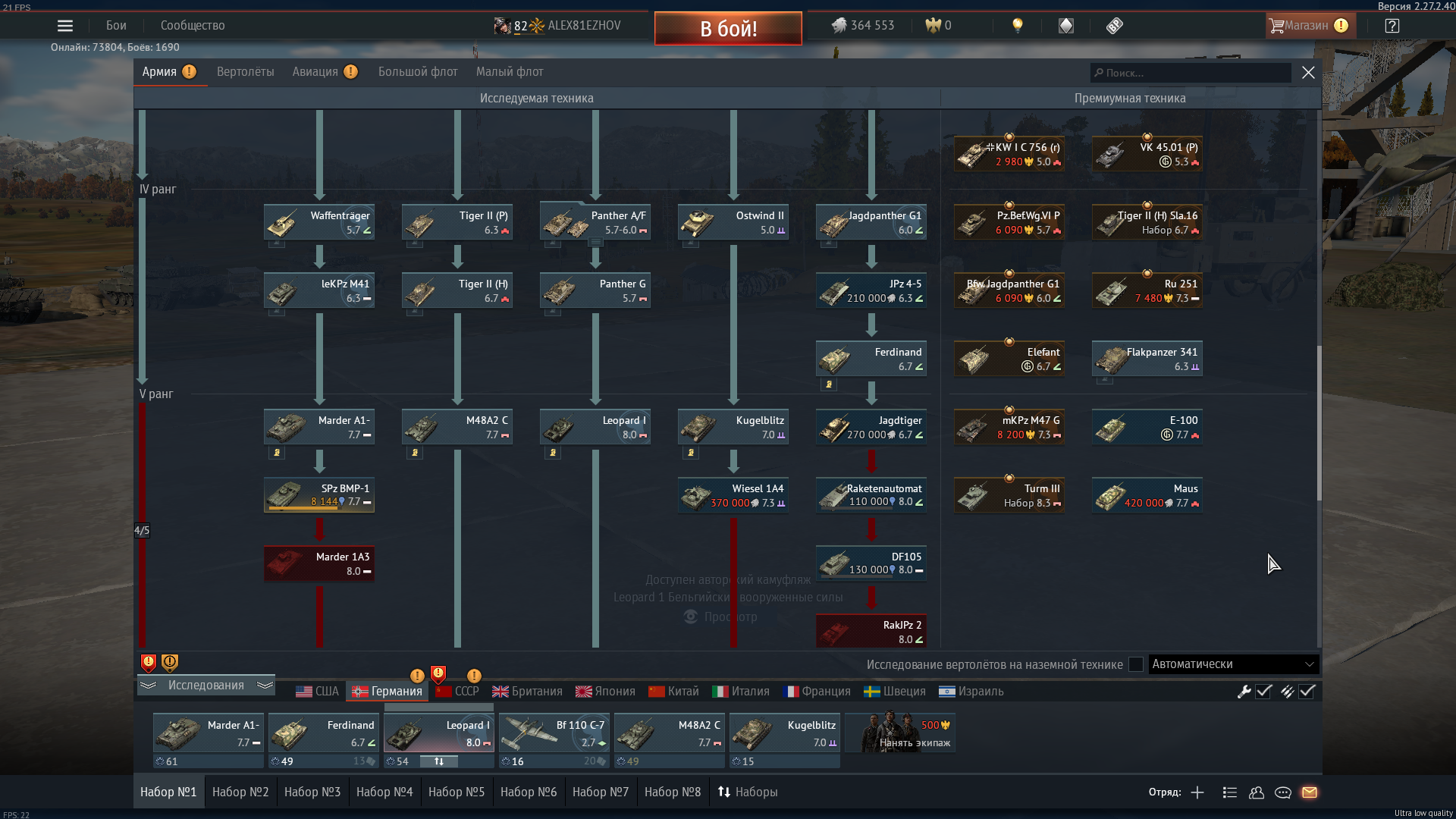Image resolution: width=1456 pixels, height=819 pixels.
Task: Click Нанять экипаж to hire a crew
Action: pos(900,733)
